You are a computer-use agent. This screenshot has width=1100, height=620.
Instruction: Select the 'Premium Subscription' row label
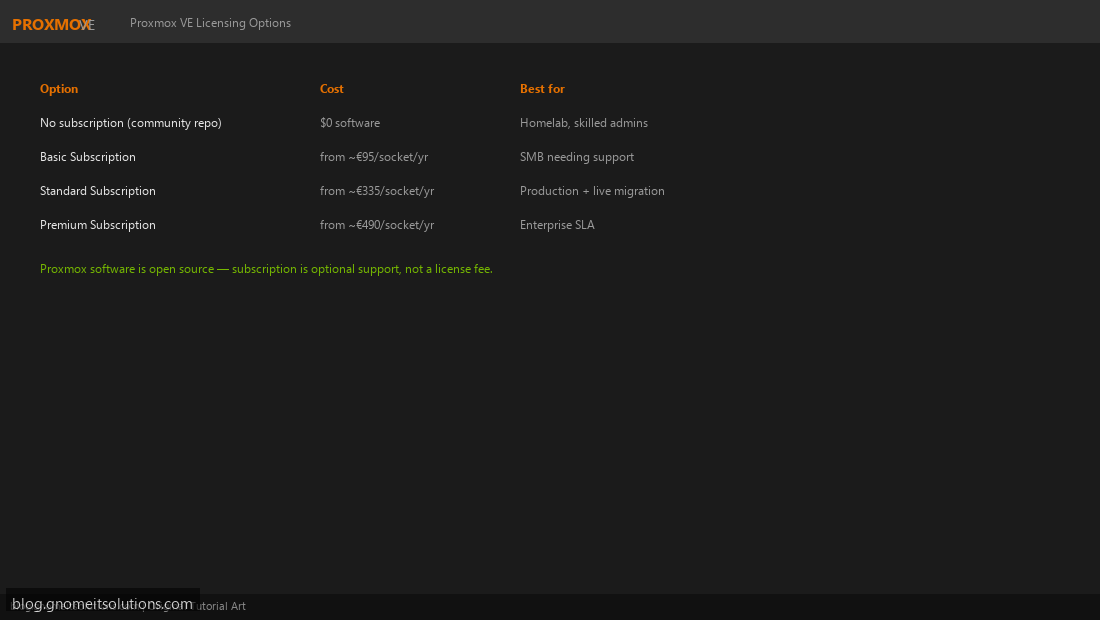tap(98, 225)
